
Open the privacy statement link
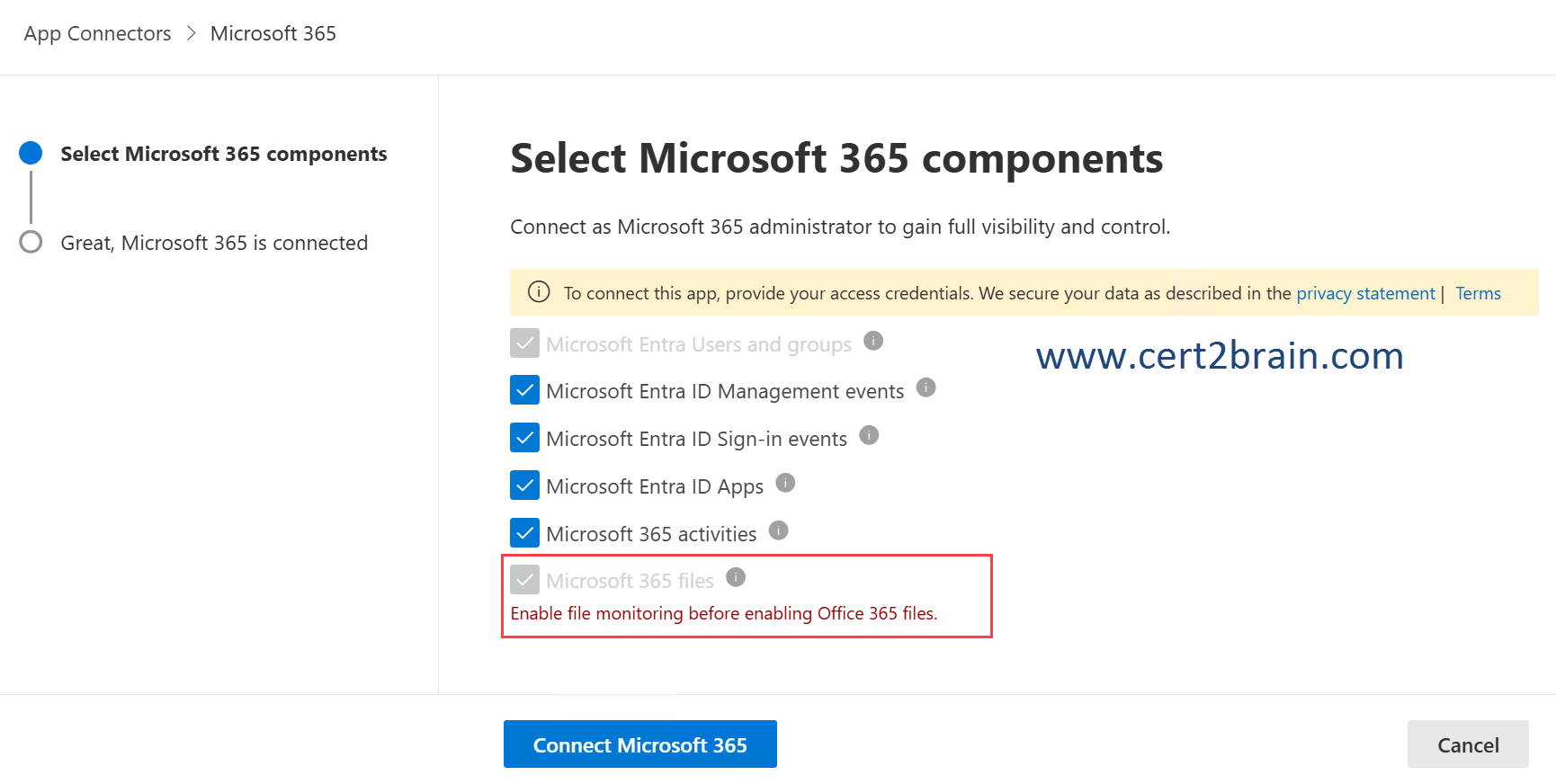coord(1365,293)
